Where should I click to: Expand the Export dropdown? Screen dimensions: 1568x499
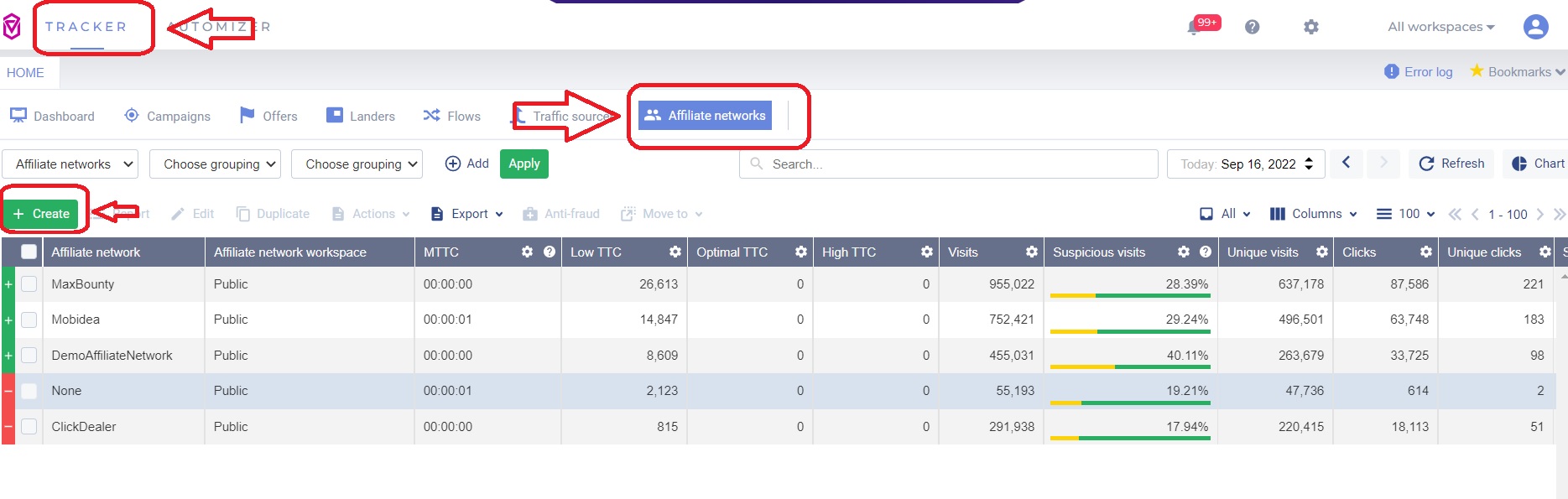click(467, 214)
